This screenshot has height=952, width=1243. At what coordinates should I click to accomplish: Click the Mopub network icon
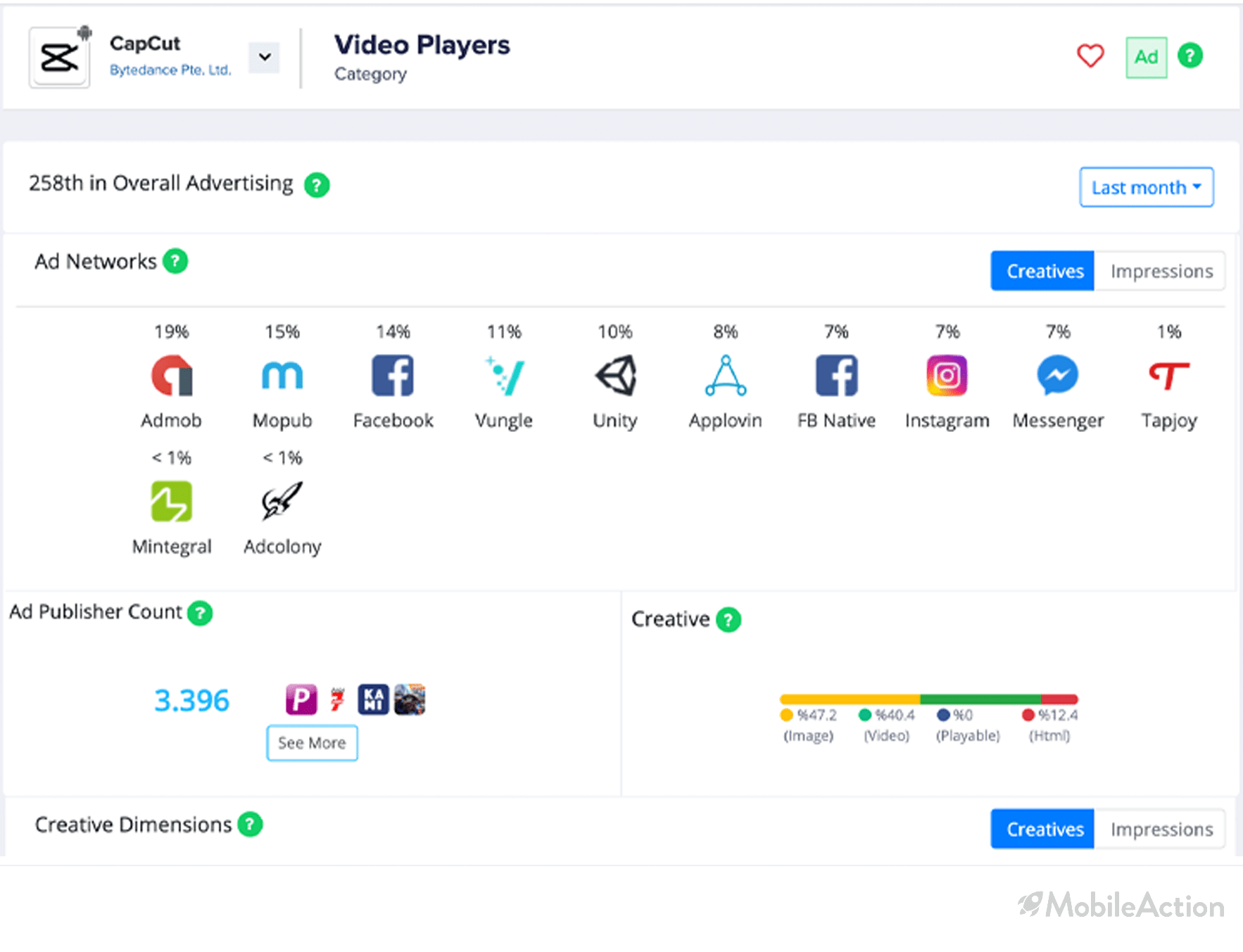(x=282, y=376)
